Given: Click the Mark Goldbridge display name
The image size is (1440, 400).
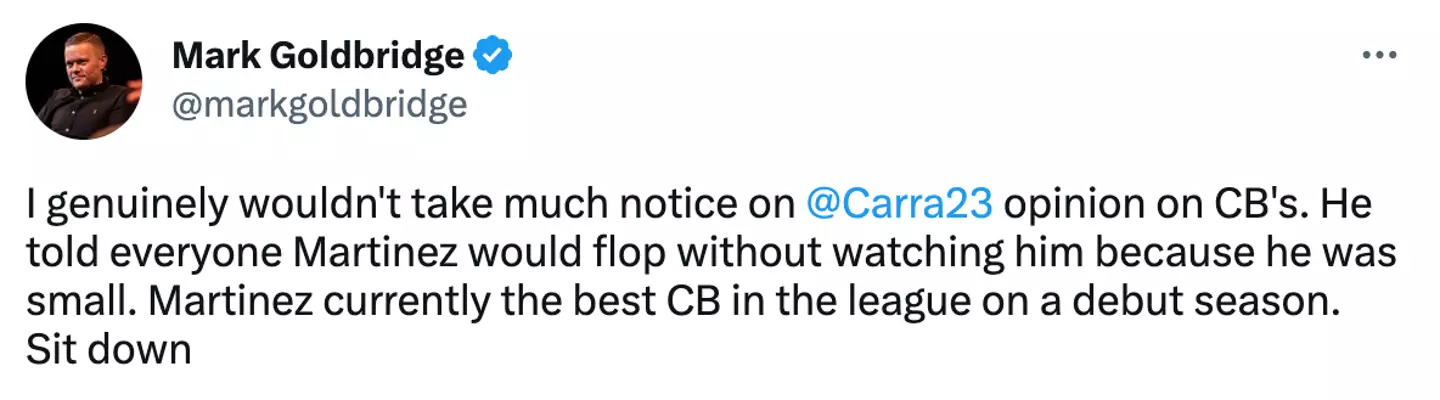Looking at the screenshot, I should tap(317, 57).
